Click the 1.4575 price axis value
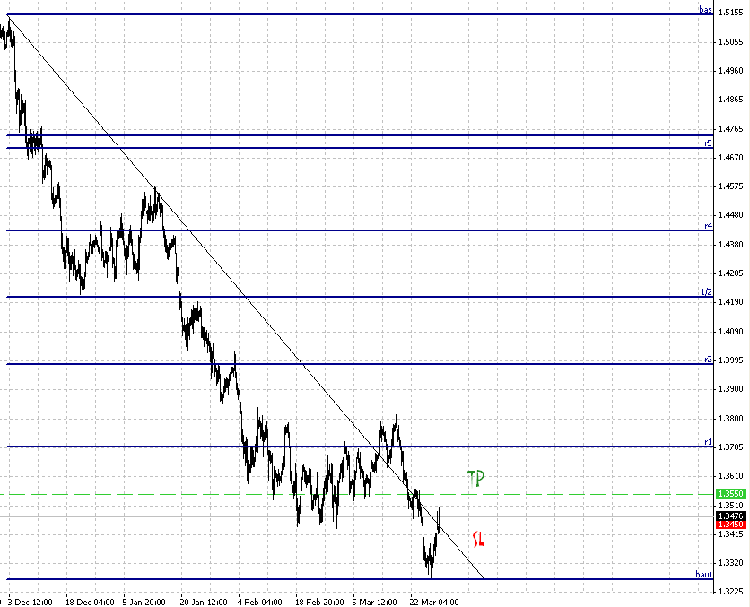Screen dimensions: 750x607 tap(731, 186)
